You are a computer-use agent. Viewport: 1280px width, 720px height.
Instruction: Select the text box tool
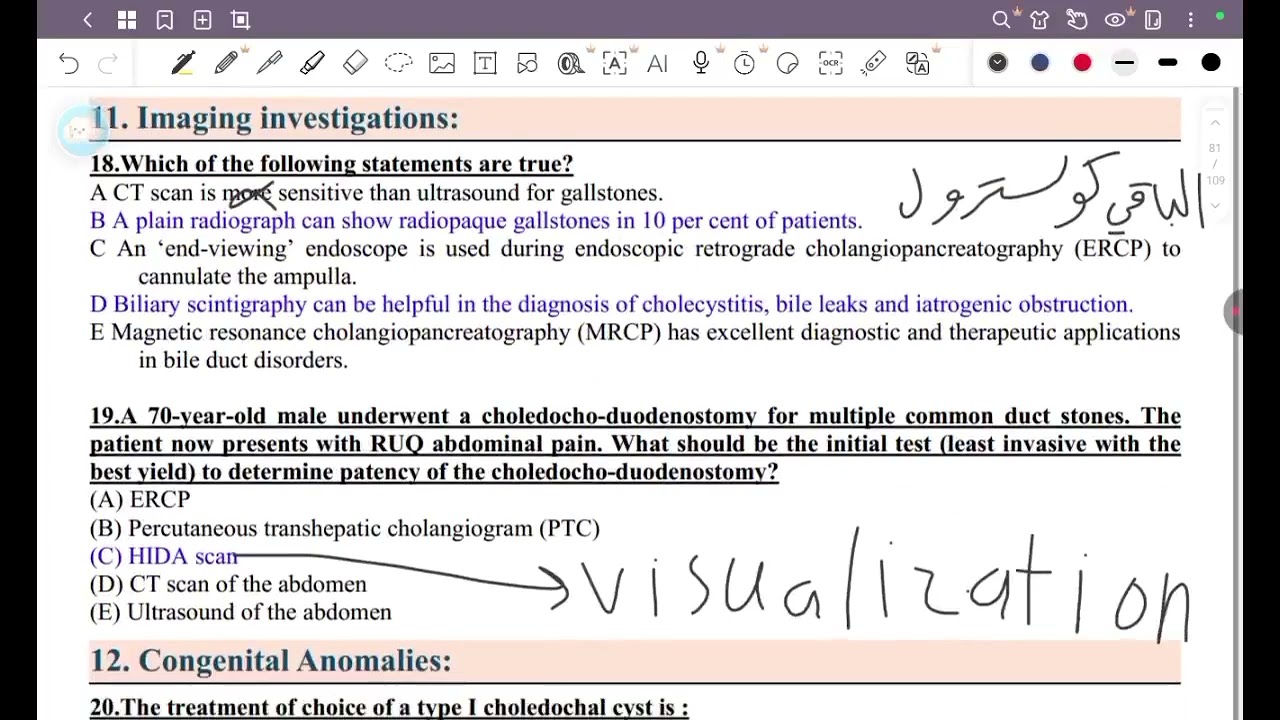pos(485,64)
